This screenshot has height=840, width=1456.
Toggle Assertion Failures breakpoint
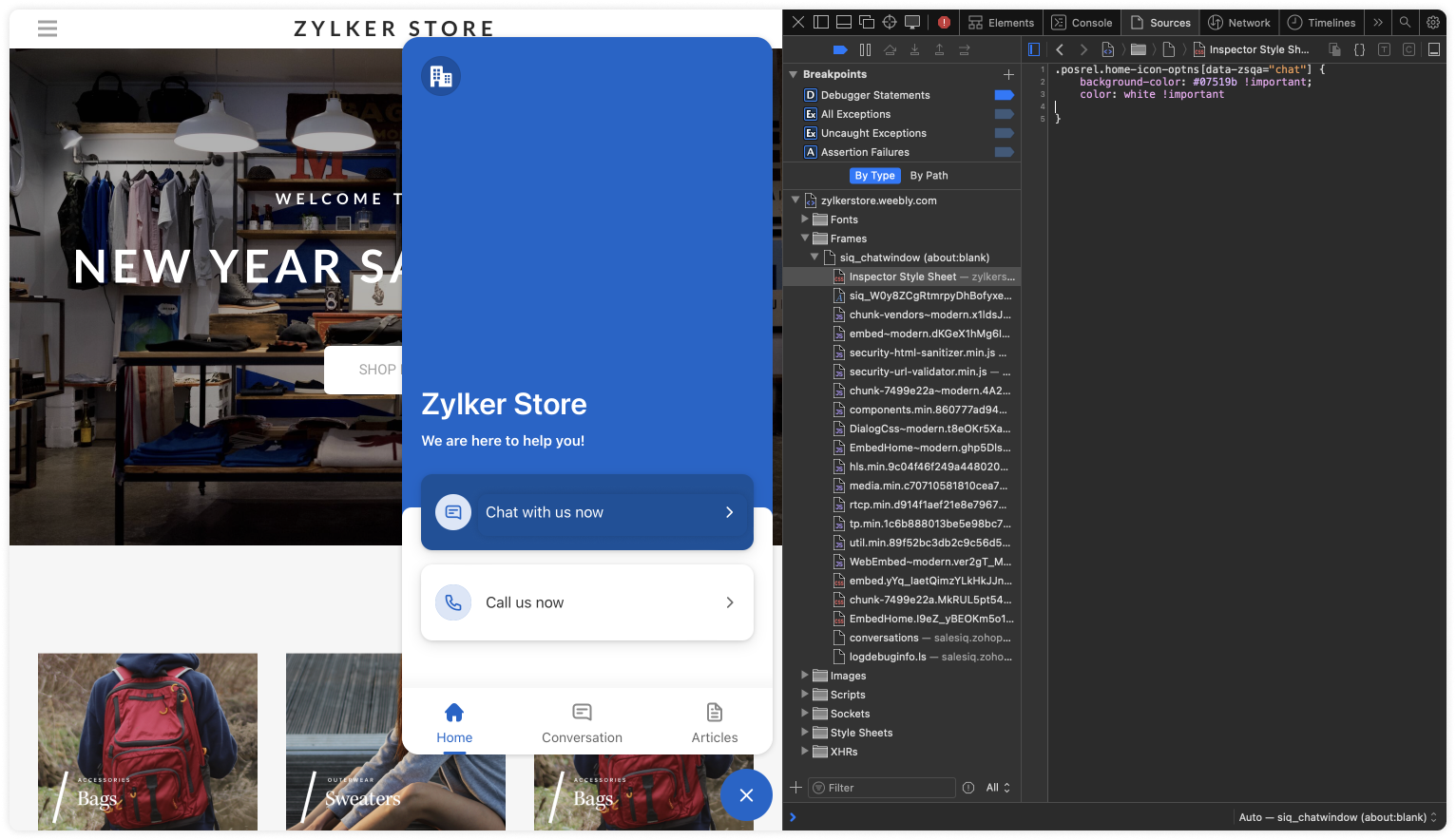click(x=1004, y=152)
